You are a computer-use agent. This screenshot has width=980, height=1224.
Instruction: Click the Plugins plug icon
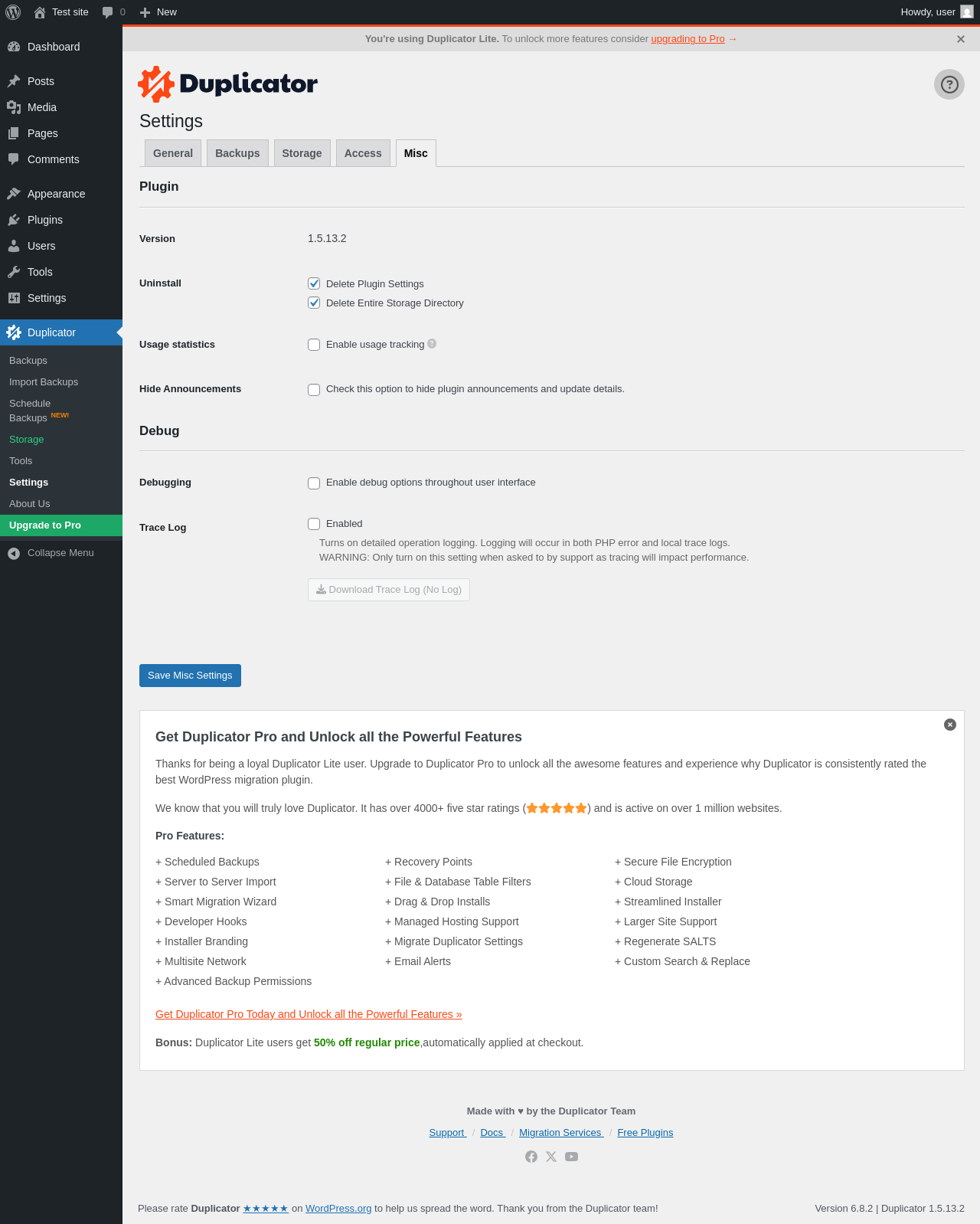tap(14, 220)
